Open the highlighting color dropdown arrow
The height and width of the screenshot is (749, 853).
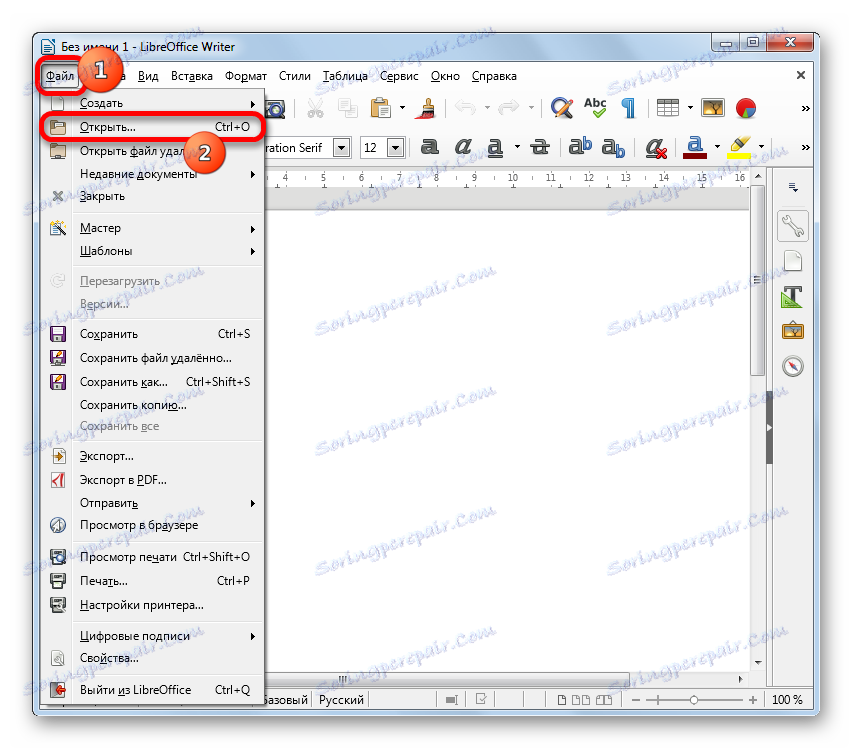pos(761,147)
